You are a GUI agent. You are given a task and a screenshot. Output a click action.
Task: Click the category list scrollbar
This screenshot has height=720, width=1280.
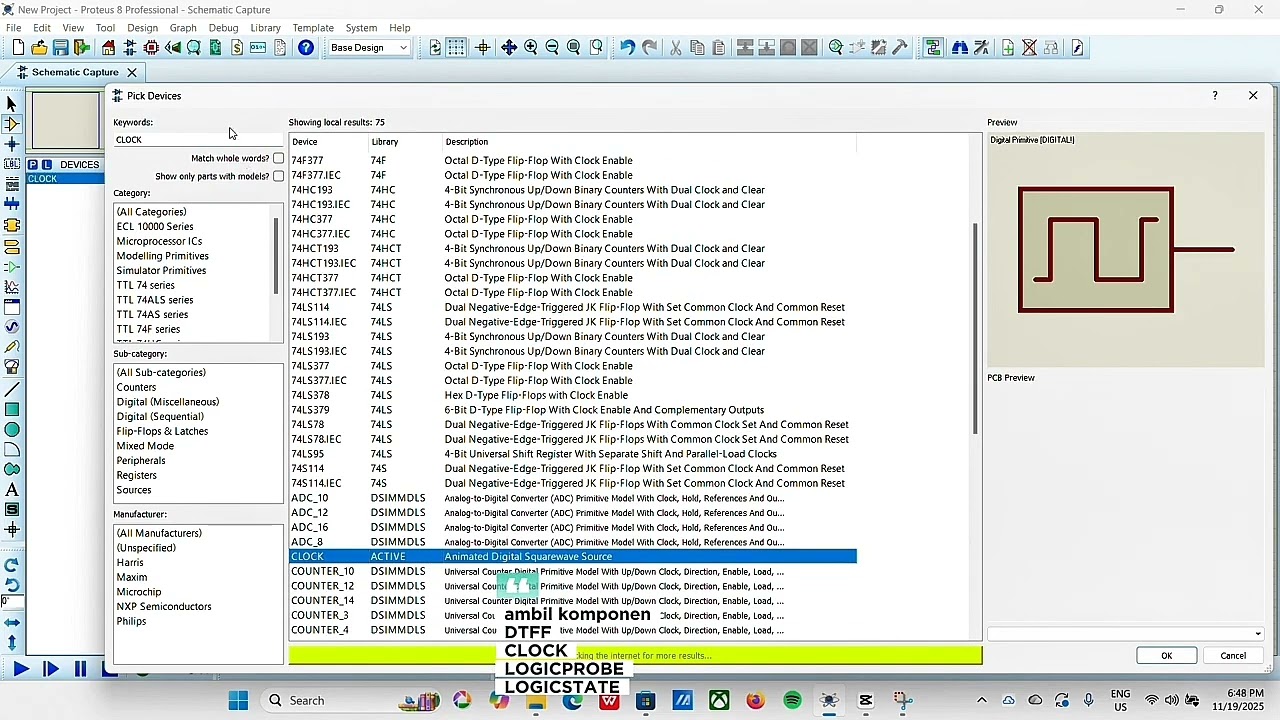pyautogui.click(x=276, y=255)
